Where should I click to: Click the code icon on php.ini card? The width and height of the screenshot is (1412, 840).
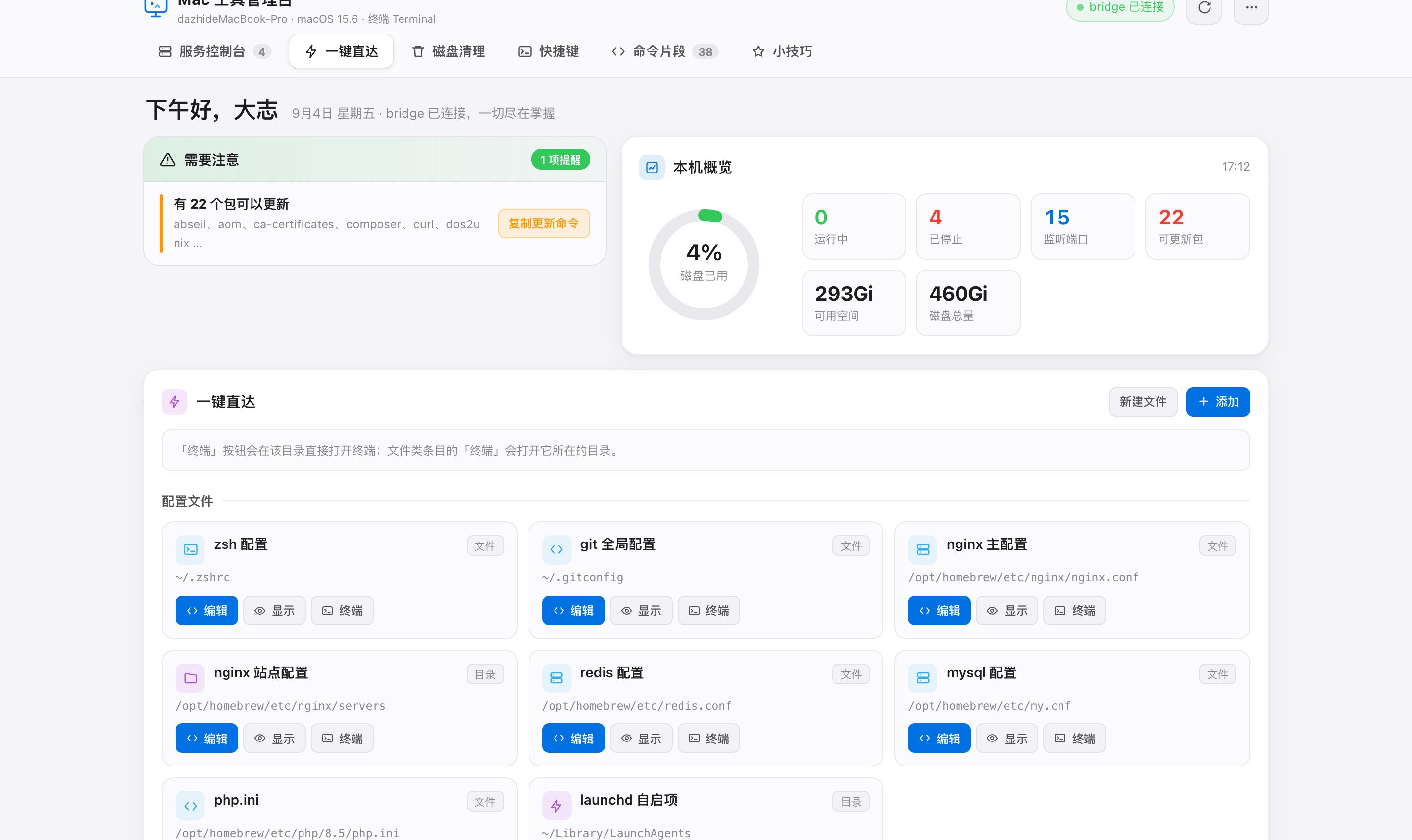point(190,806)
